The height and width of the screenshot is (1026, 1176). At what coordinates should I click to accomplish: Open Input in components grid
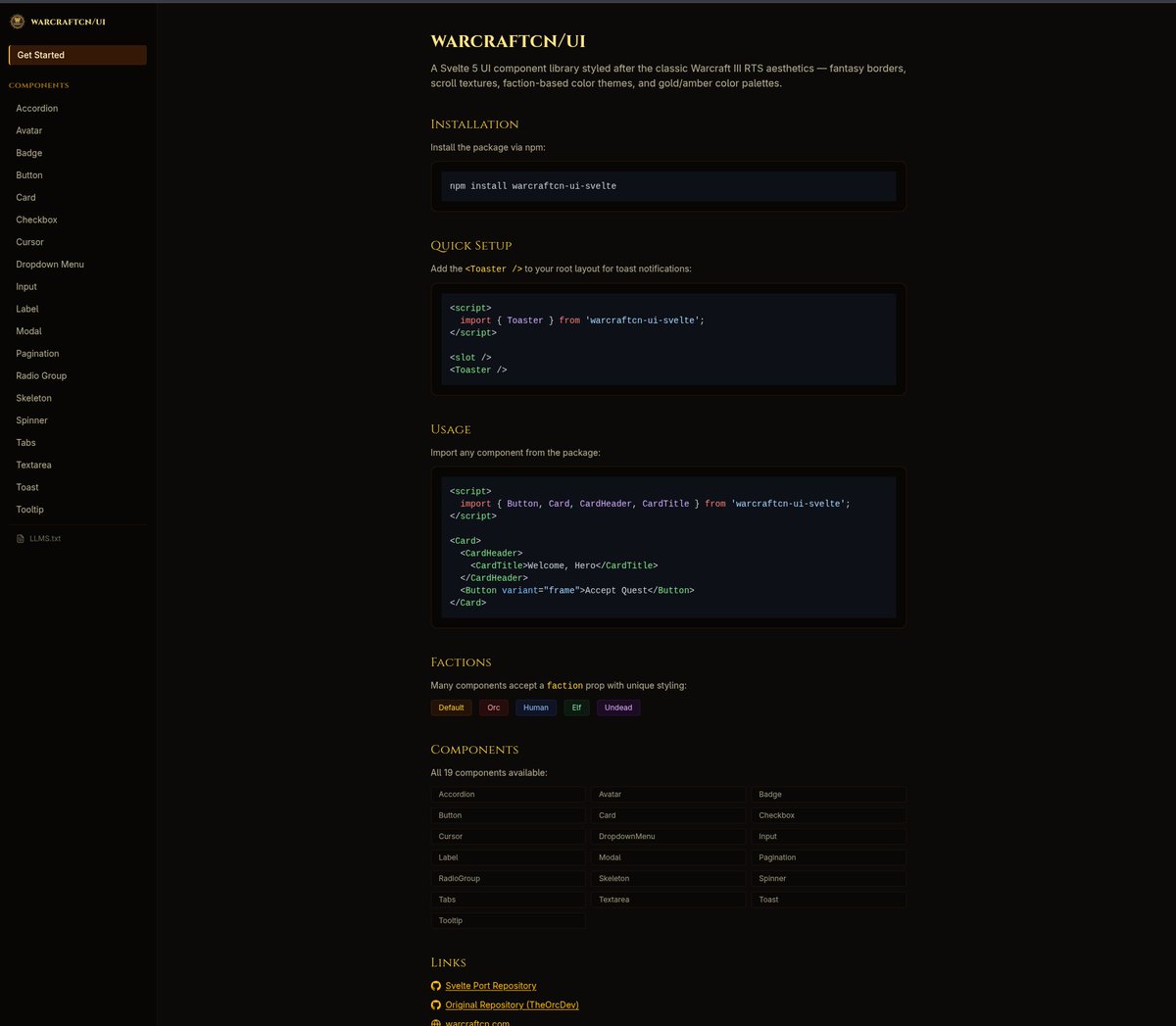tap(829, 837)
